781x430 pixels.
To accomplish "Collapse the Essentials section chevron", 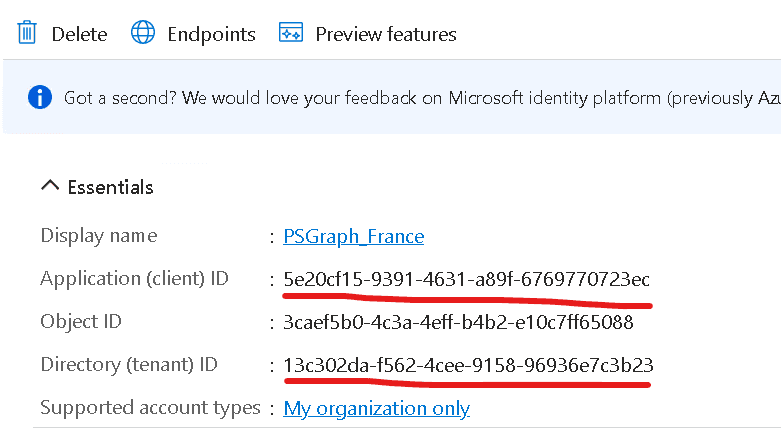I will [x=49, y=186].
